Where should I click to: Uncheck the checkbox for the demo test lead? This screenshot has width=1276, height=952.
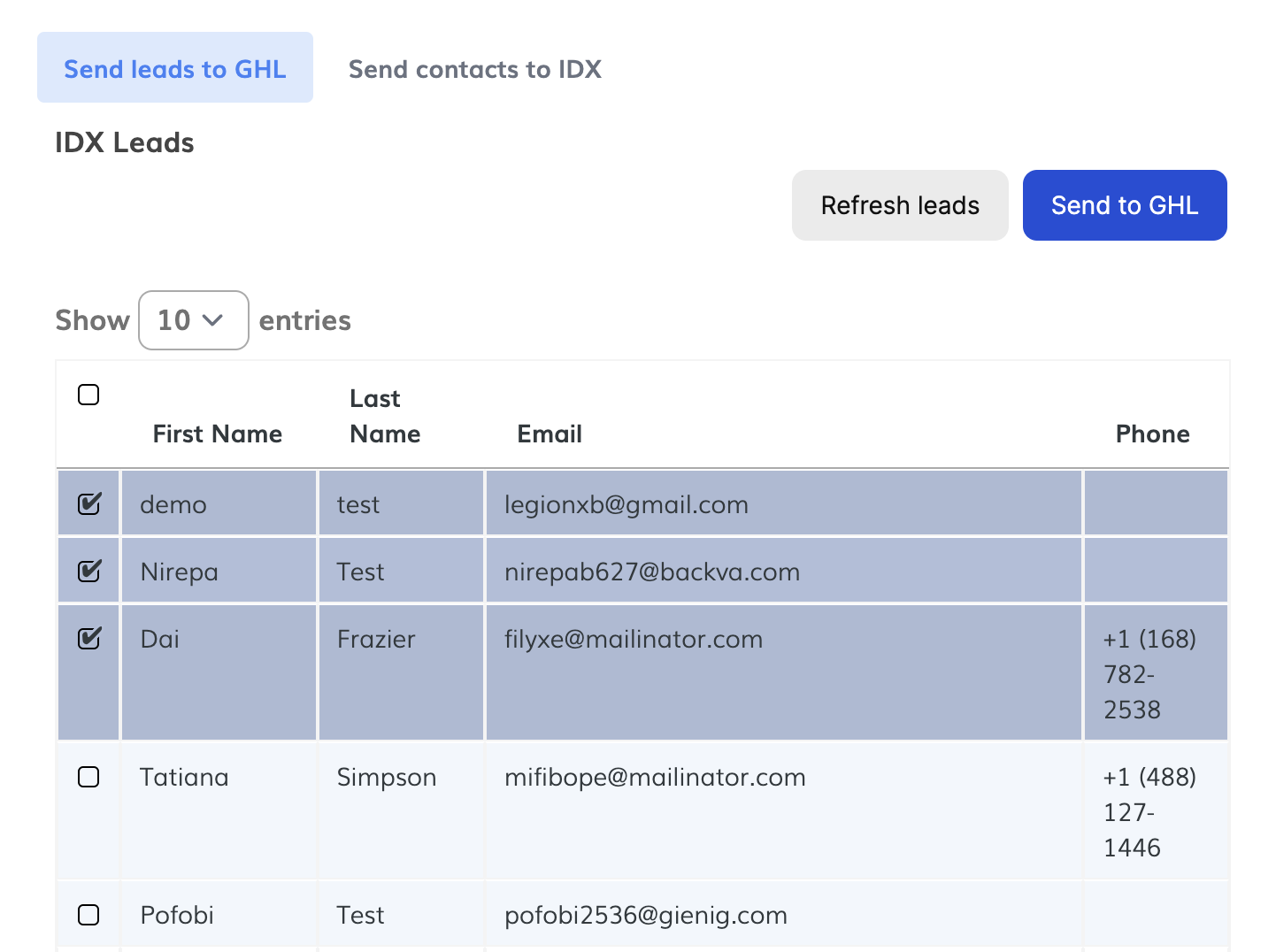pyautogui.click(x=89, y=503)
